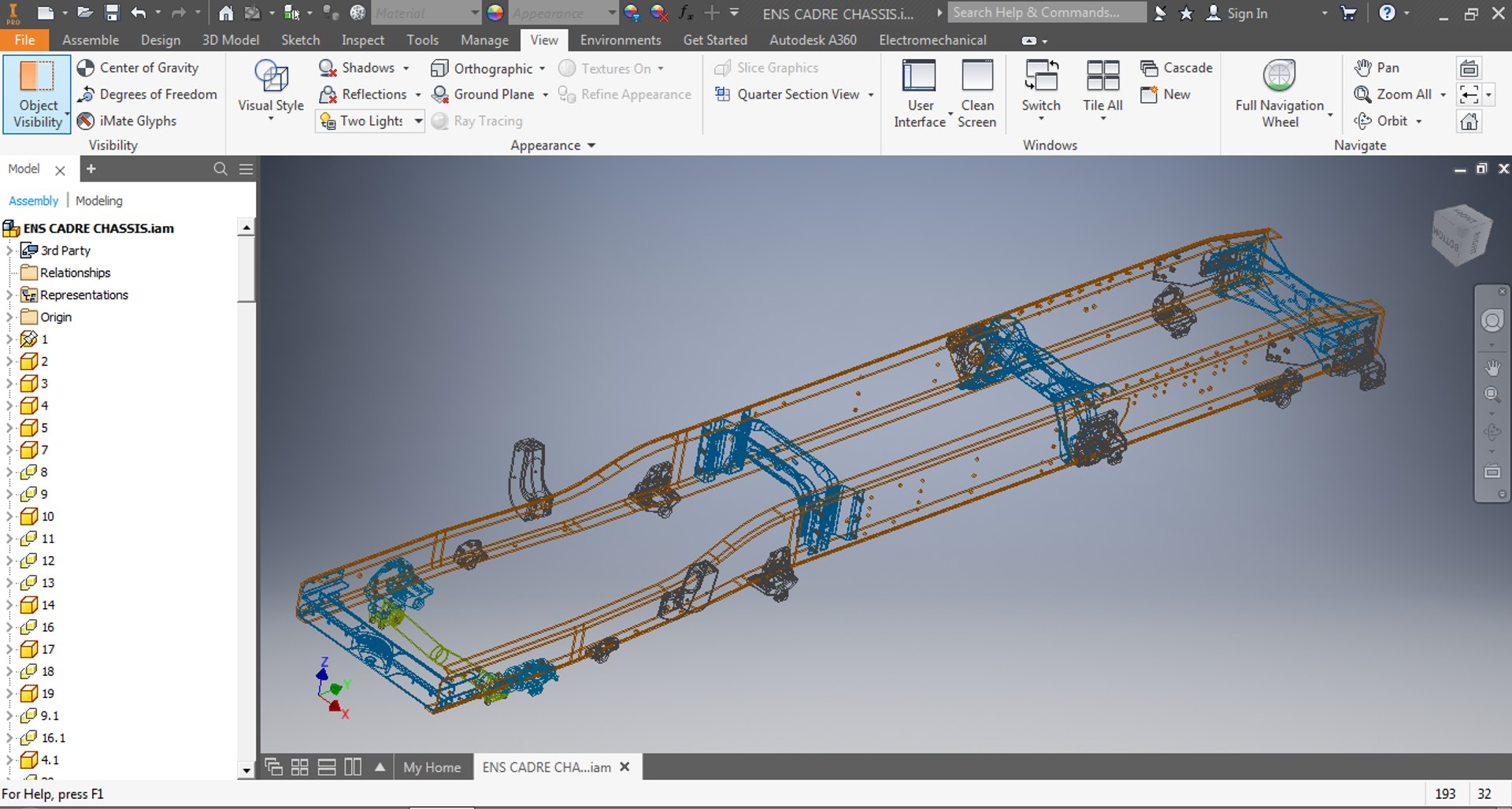
Task: Toggle Degrees of Freedom display
Action: 147,95
